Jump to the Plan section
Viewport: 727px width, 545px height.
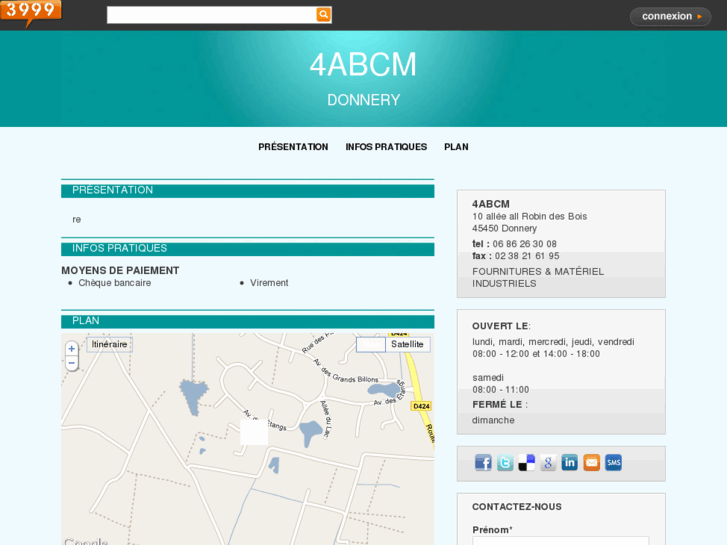(x=456, y=147)
